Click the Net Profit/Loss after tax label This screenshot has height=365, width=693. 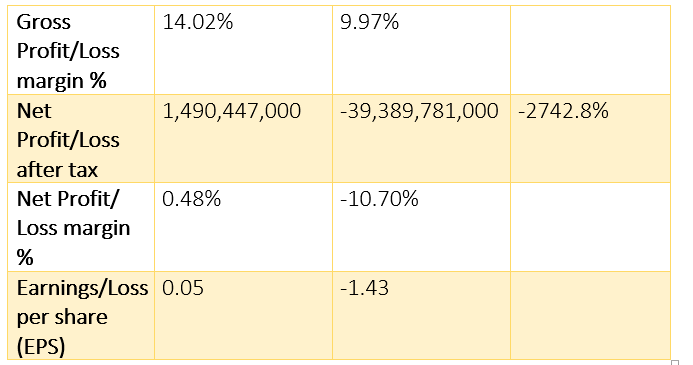[x=81, y=138]
